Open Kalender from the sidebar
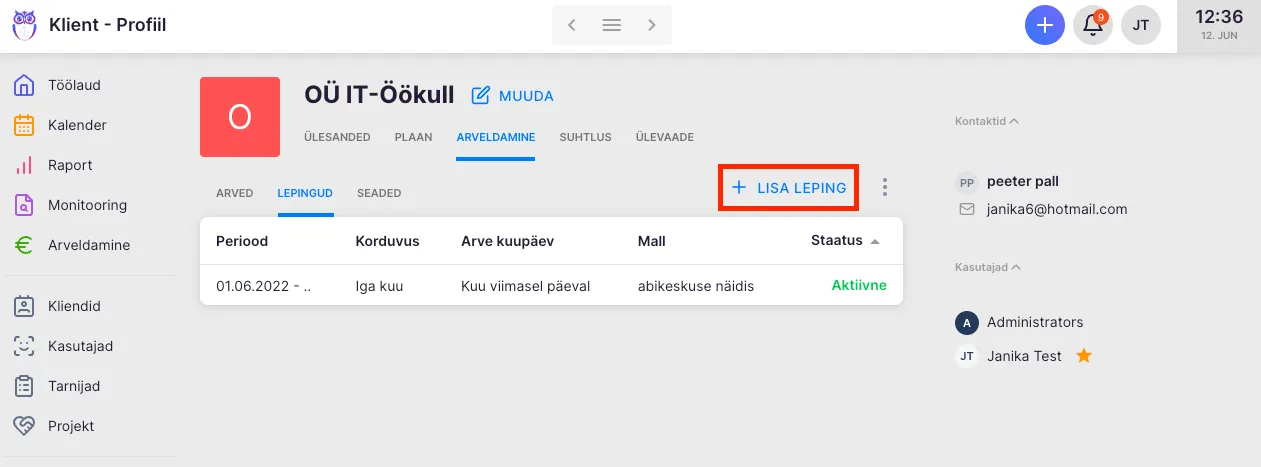The image size is (1261, 467). coord(25,125)
